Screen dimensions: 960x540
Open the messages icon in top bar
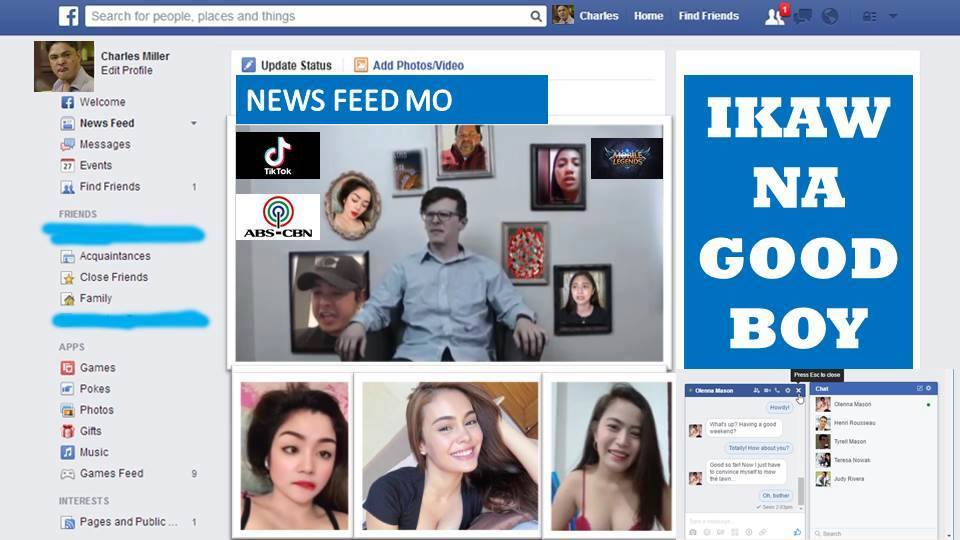802,16
